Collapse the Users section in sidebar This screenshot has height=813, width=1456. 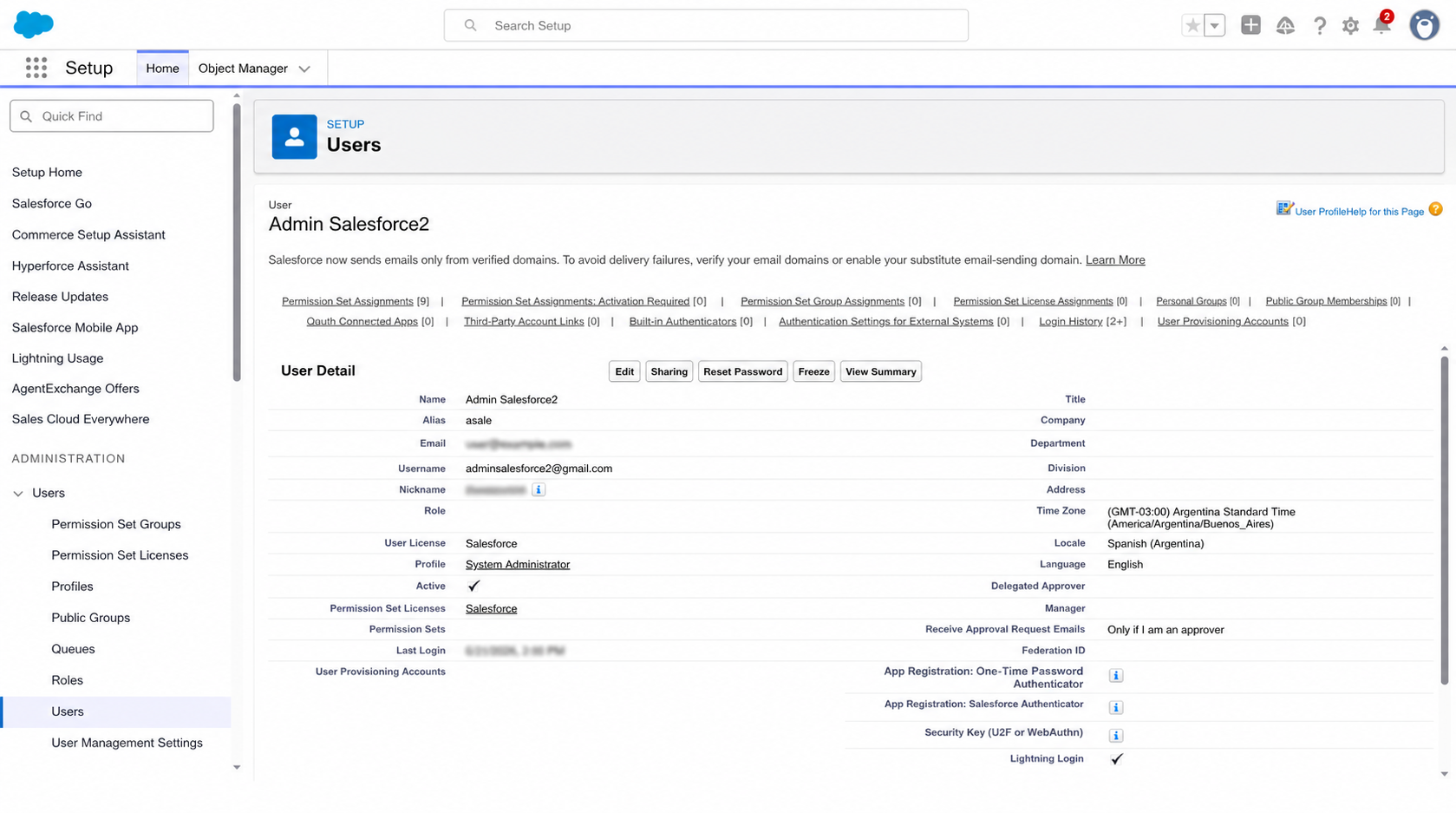pyautogui.click(x=18, y=493)
